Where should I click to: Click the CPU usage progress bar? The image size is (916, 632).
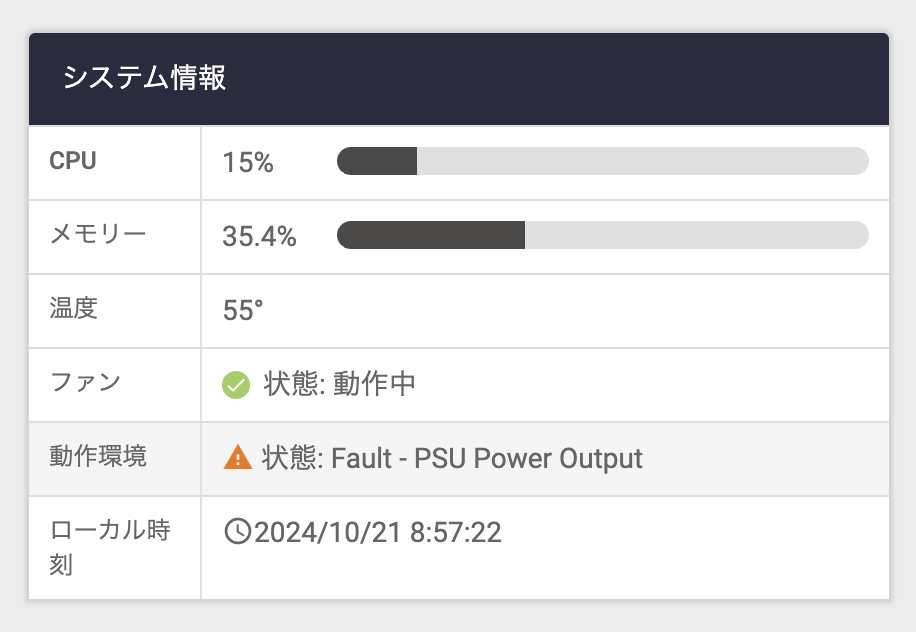pyautogui.click(x=602, y=161)
